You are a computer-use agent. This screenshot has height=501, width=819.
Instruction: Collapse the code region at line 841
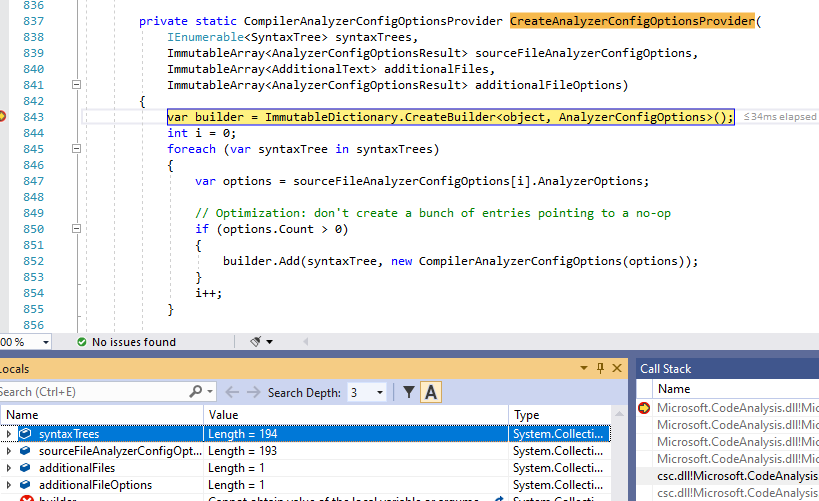(x=76, y=85)
